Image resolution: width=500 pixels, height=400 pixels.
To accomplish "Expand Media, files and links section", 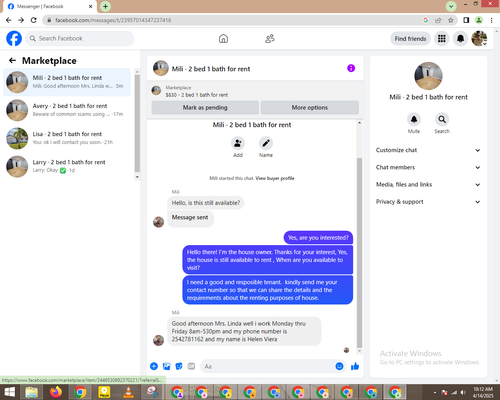I will click(x=428, y=184).
